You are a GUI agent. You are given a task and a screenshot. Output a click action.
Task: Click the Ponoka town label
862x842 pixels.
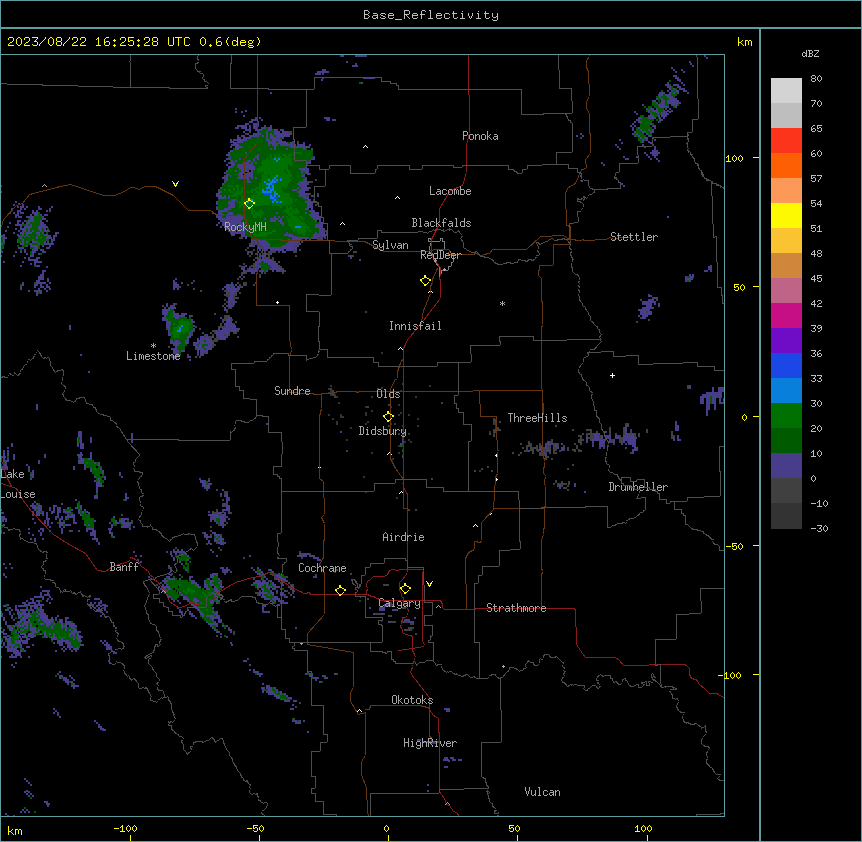480,136
